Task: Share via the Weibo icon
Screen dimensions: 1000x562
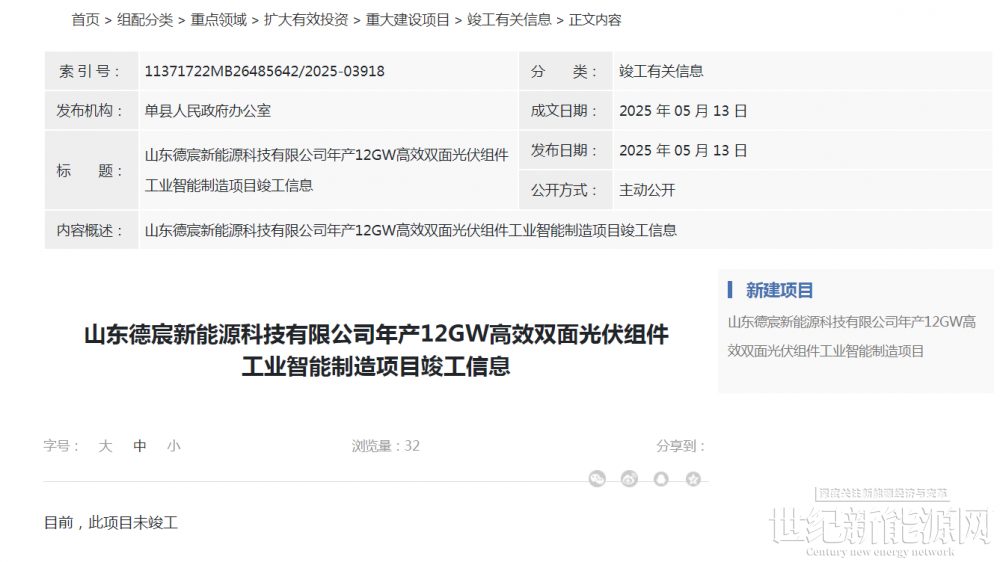Action: [x=629, y=478]
